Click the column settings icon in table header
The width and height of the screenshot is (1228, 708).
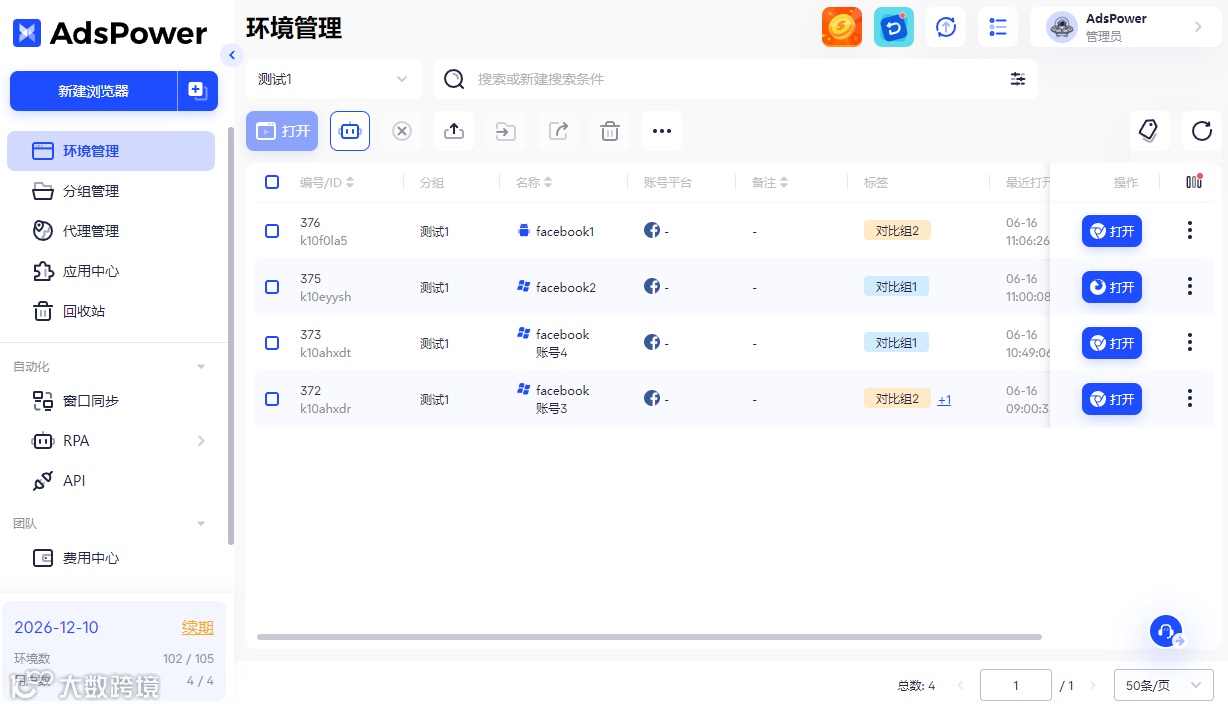point(1193,182)
